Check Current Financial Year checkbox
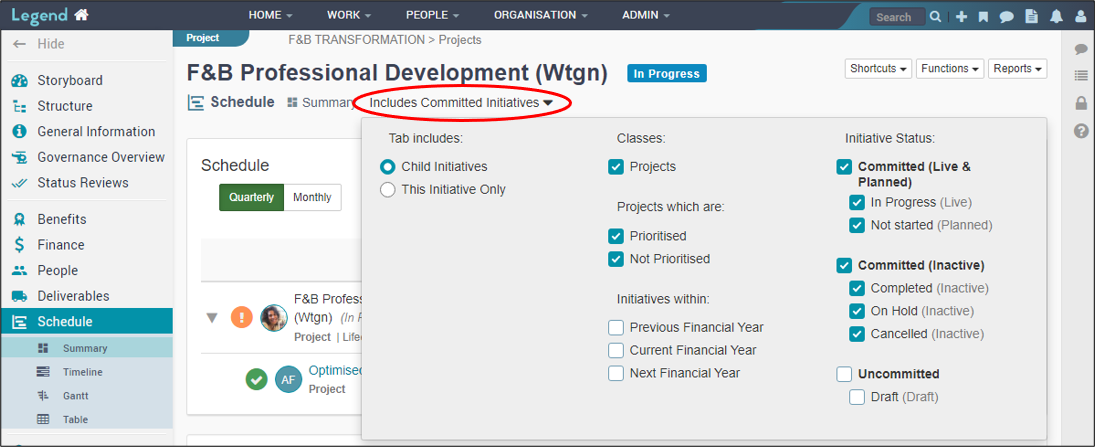This screenshot has width=1095, height=447. click(616, 350)
